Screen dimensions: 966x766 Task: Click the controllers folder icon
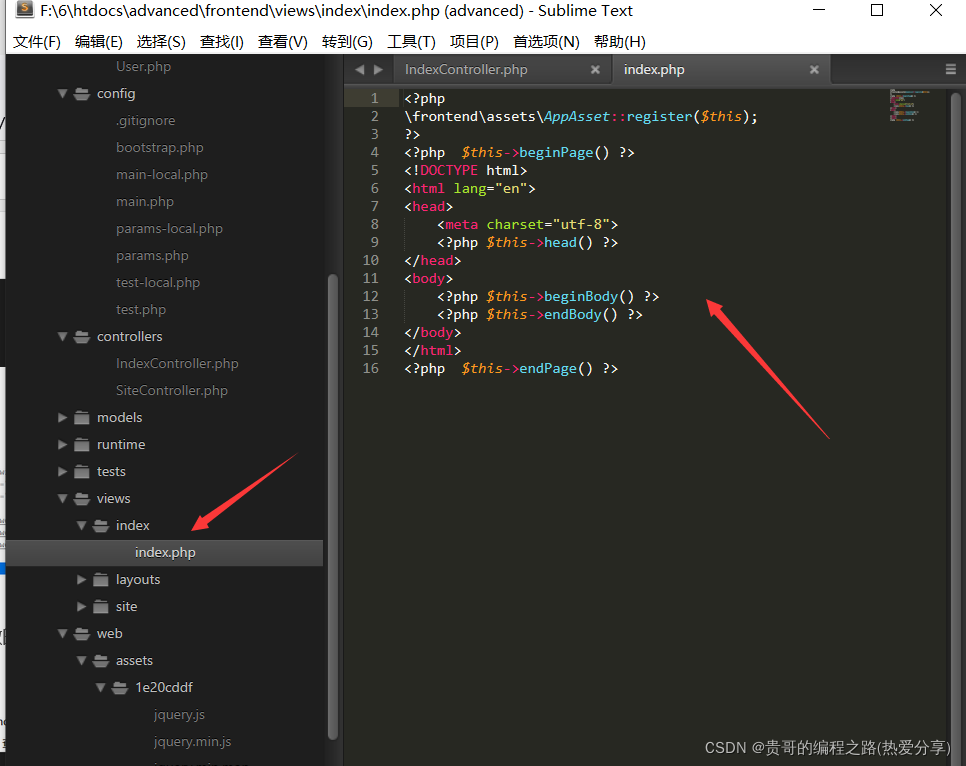tap(81, 336)
